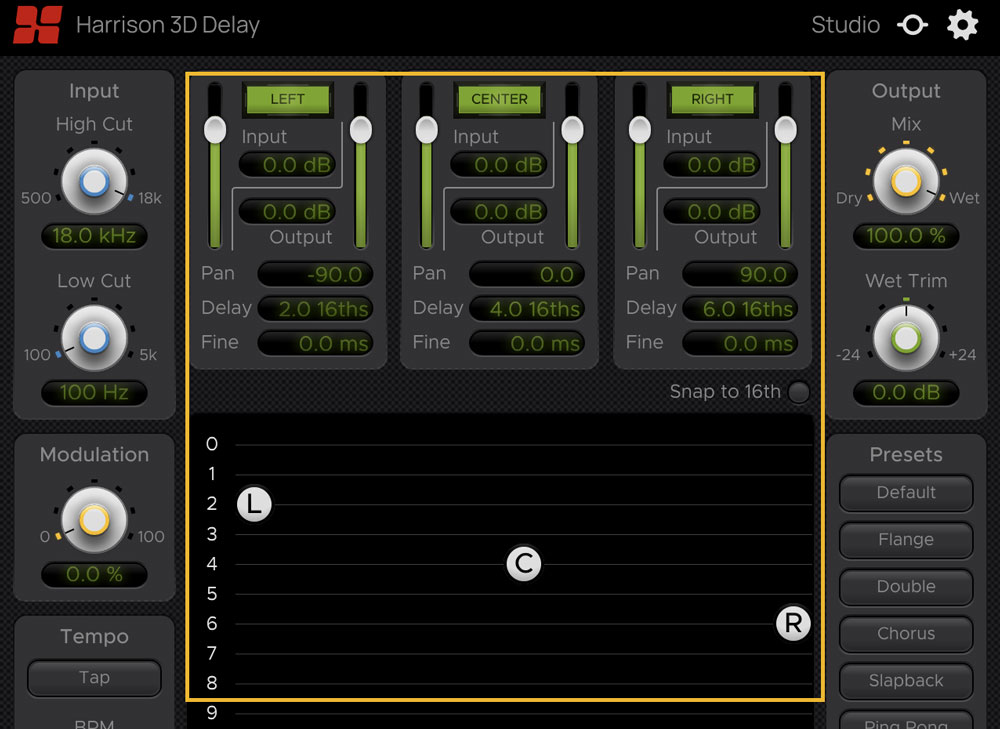Click the High Cut knob

(94, 182)
